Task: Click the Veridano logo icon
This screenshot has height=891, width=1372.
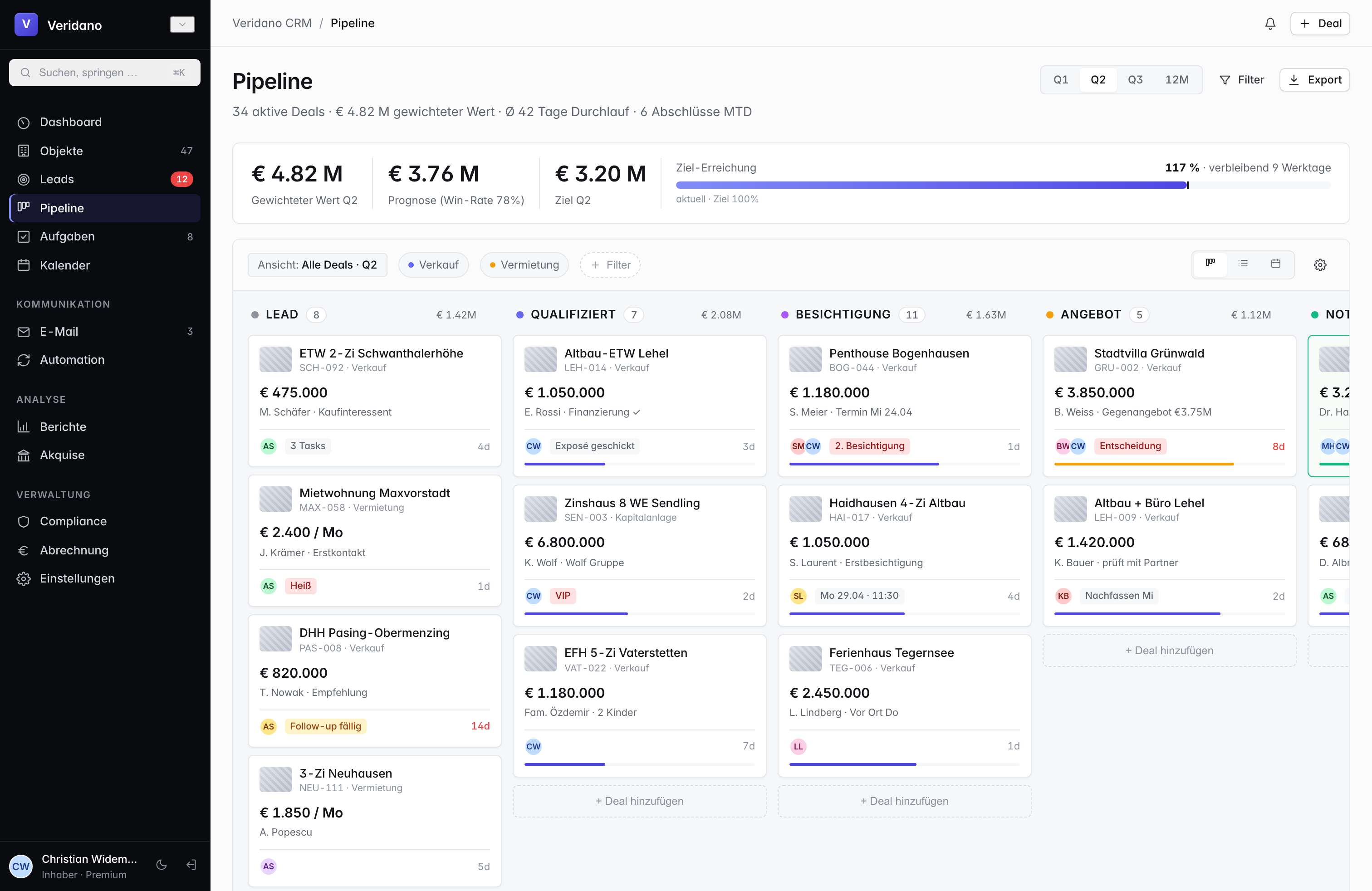Action: pos(26,24)
